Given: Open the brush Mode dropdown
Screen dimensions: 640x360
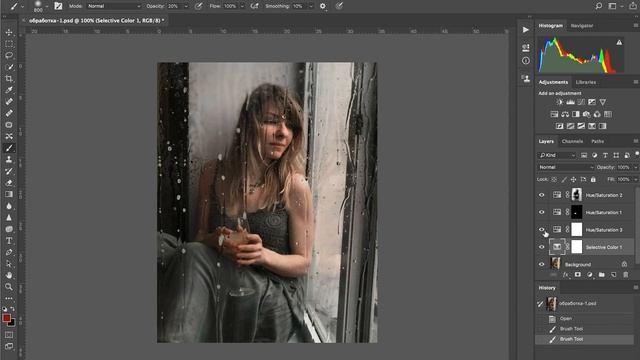Looking at the screenshot, I should pos(114,6).
